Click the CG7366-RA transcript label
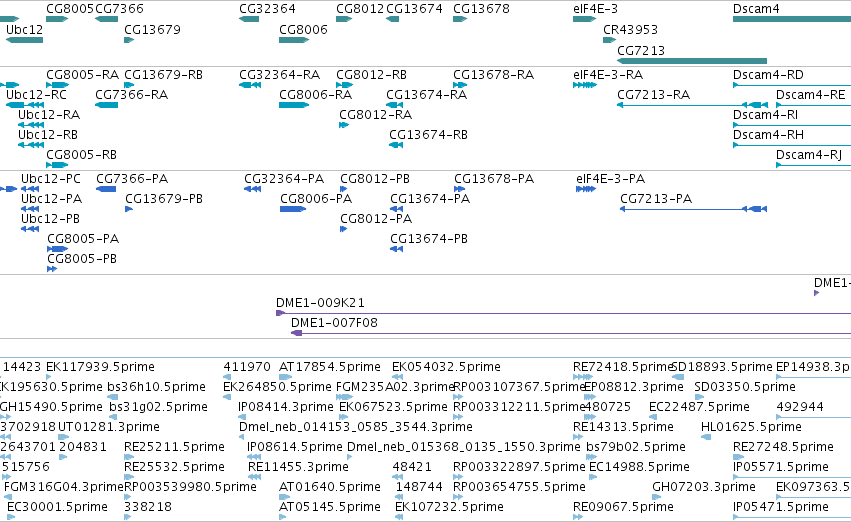This screenshot has height=522, width=851. [131, 94]
